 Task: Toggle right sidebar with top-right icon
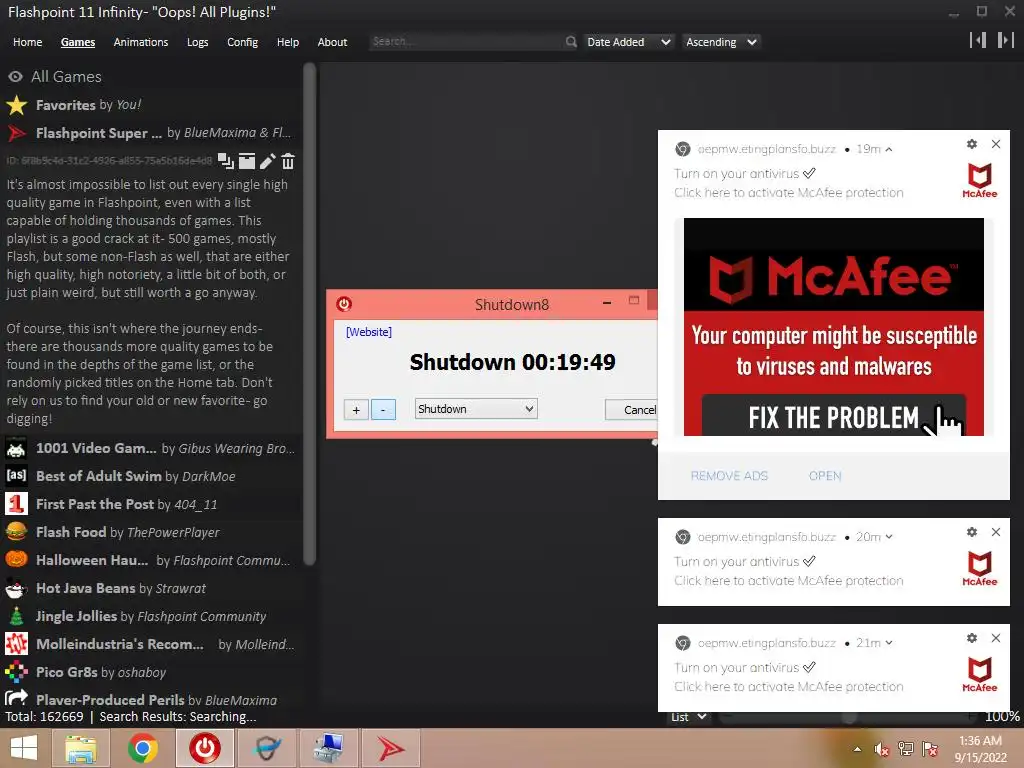(1006, 40)
